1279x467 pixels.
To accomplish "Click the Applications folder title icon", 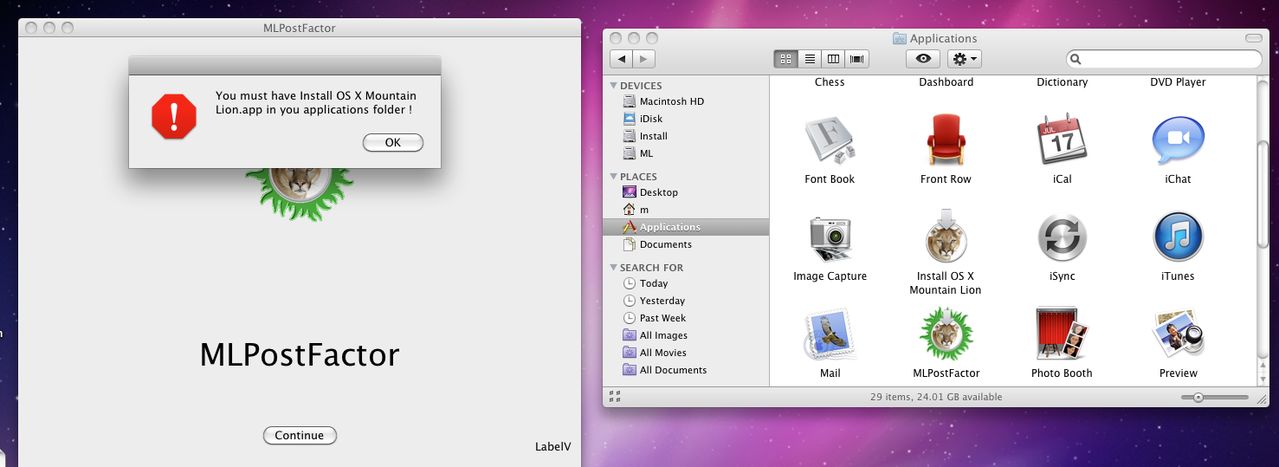I will [x=899, y=38].
